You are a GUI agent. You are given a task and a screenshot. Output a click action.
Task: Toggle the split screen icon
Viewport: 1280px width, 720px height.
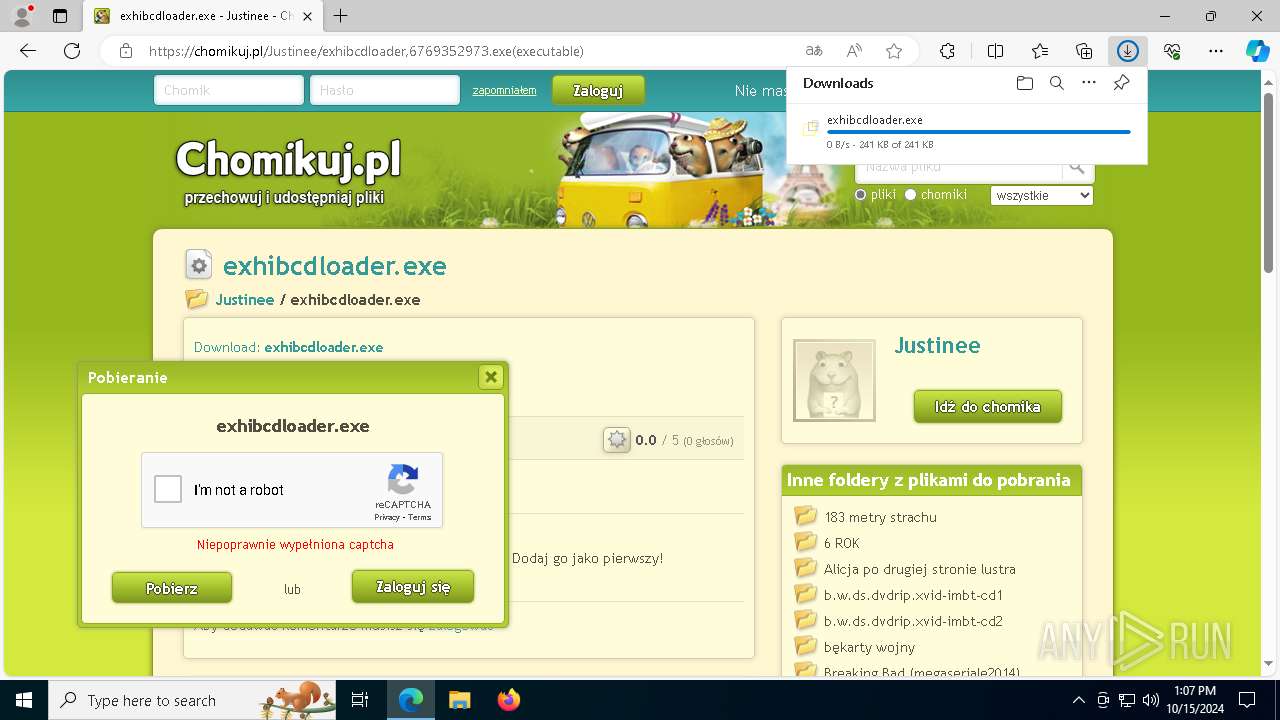(995, 51)
